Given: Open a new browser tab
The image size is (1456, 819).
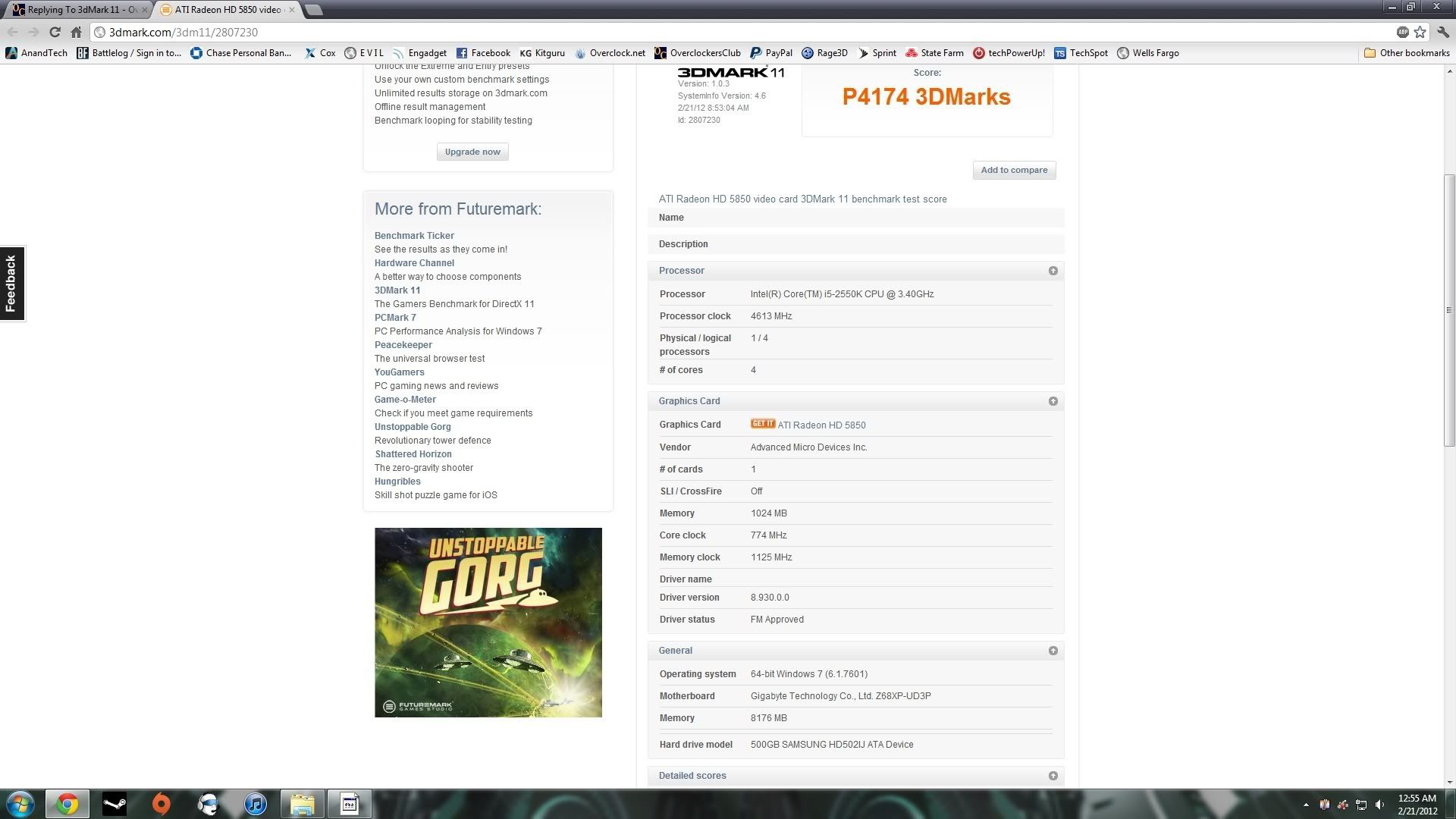Looking at the screenshot, I should click(x=313, y=10).
